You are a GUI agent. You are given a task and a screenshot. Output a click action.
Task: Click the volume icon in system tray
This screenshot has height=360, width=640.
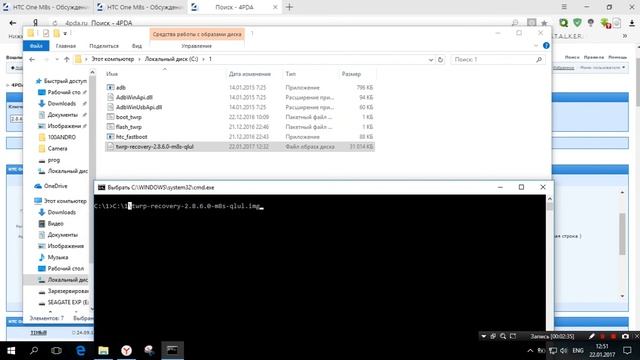(x=564, y=351)
